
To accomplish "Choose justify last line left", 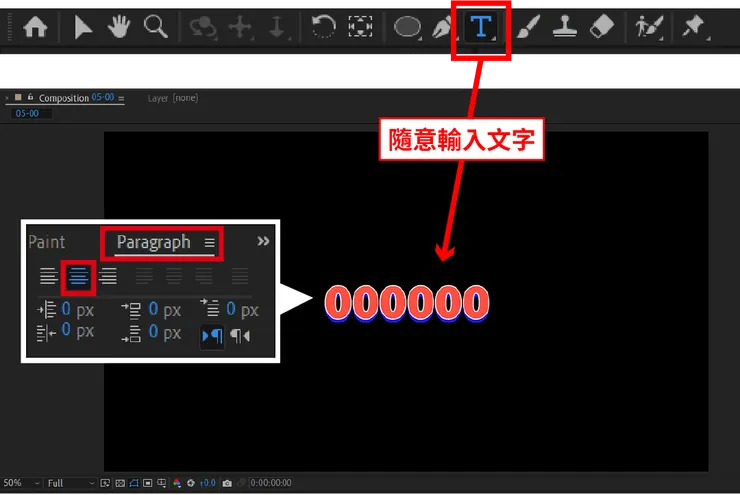I will click(144, 276).
